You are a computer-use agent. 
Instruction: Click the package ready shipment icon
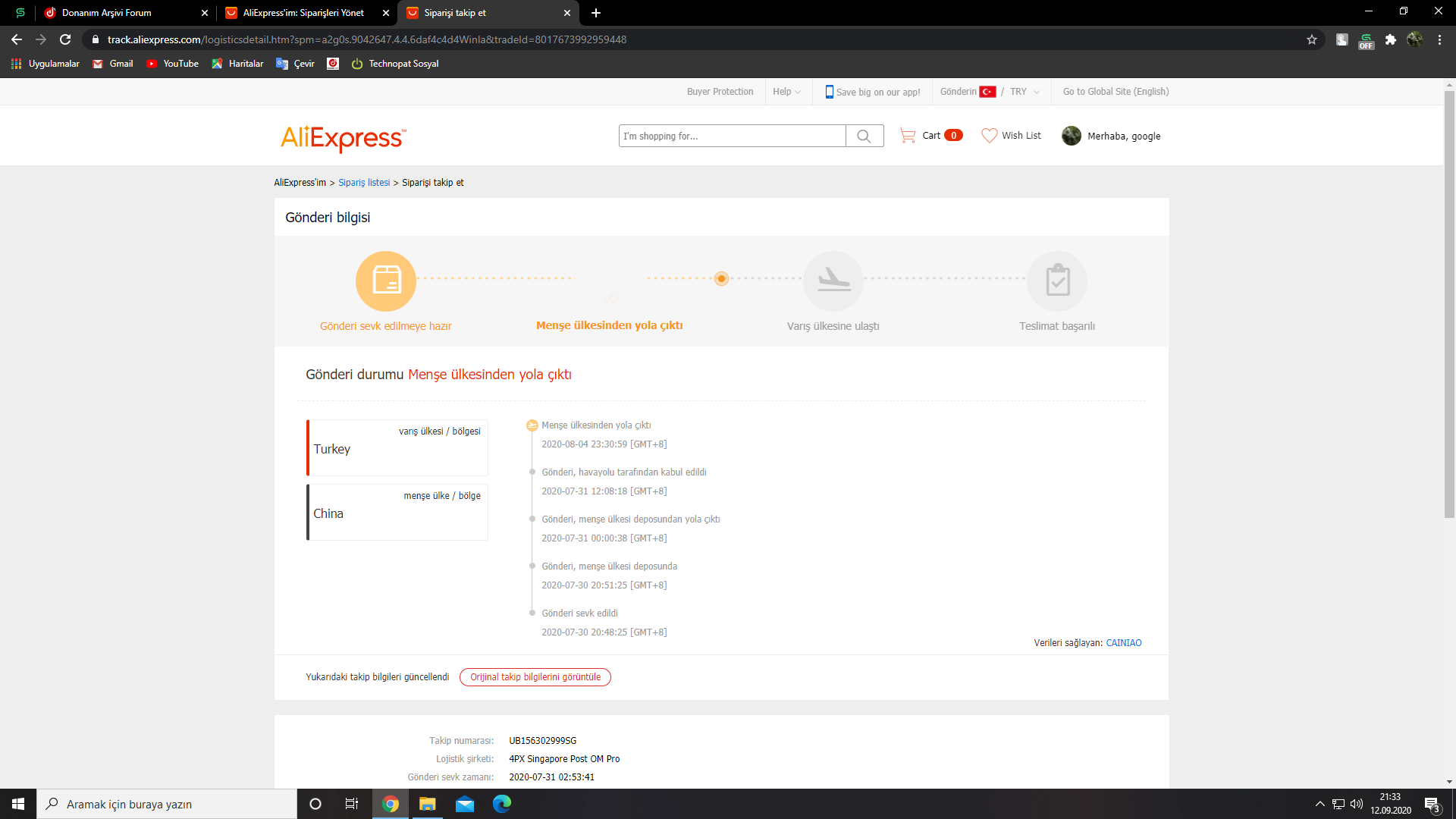pos(386,281)
